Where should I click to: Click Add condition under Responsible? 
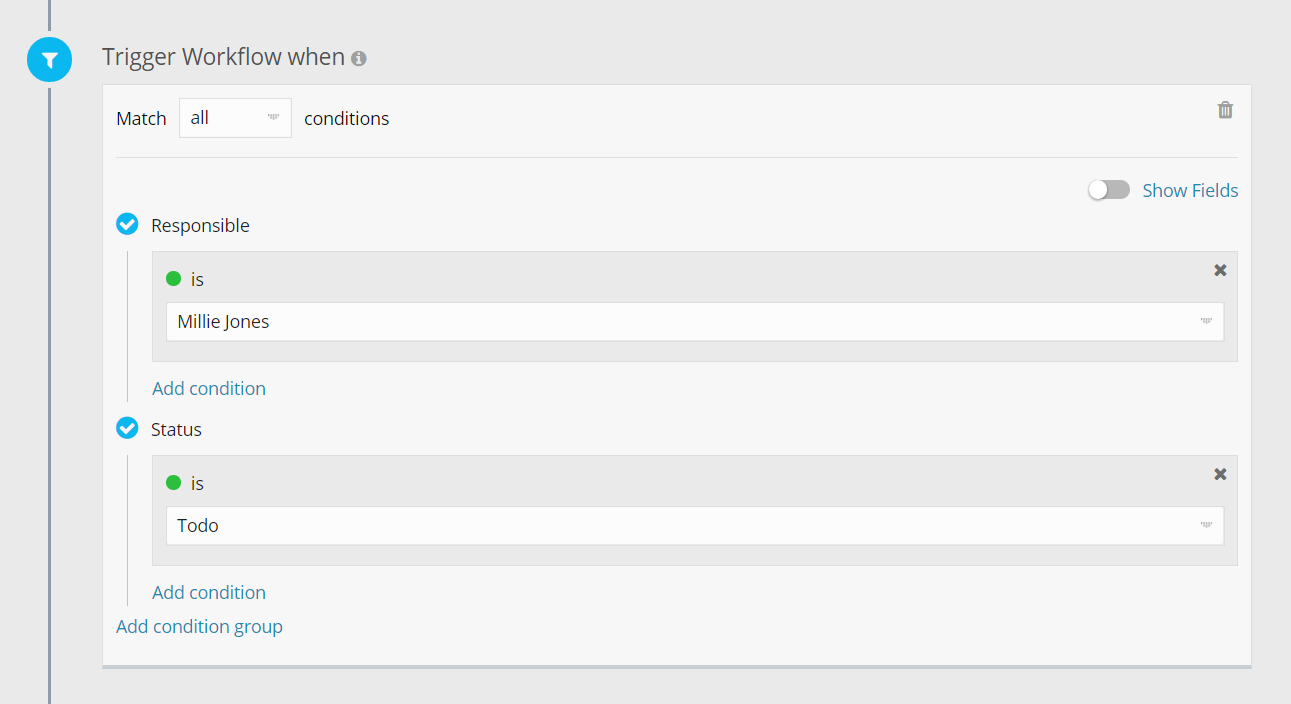pyautogui.click(x=209, y=388)
